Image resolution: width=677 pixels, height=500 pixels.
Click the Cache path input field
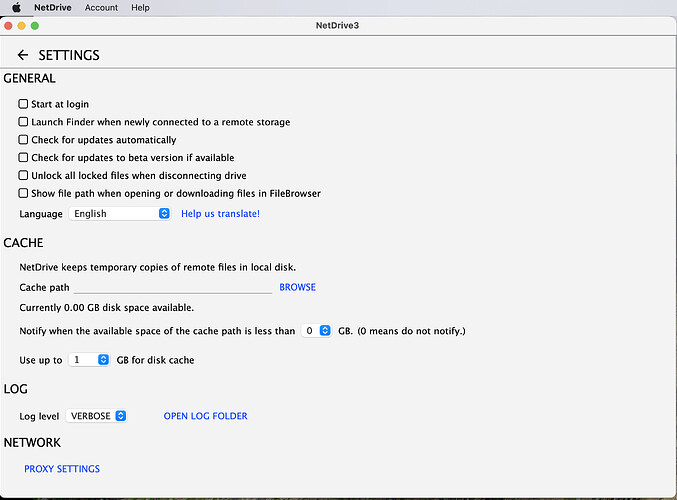(x=173, y=287)
